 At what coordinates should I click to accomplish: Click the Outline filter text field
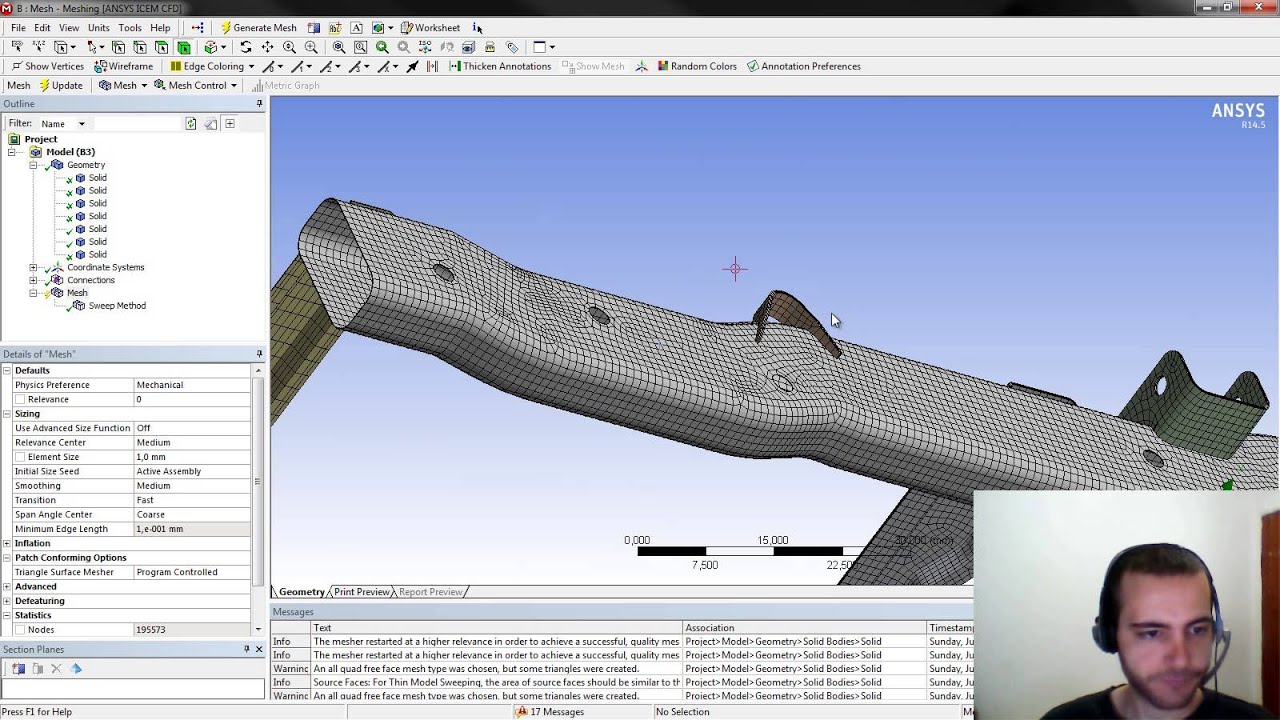(x=136, y=124)
